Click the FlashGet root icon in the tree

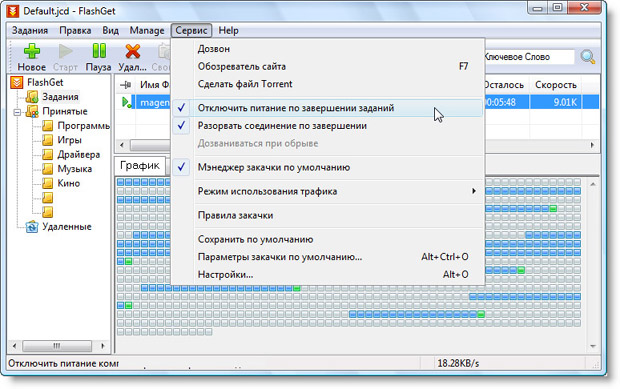click(x=17, y=82)
